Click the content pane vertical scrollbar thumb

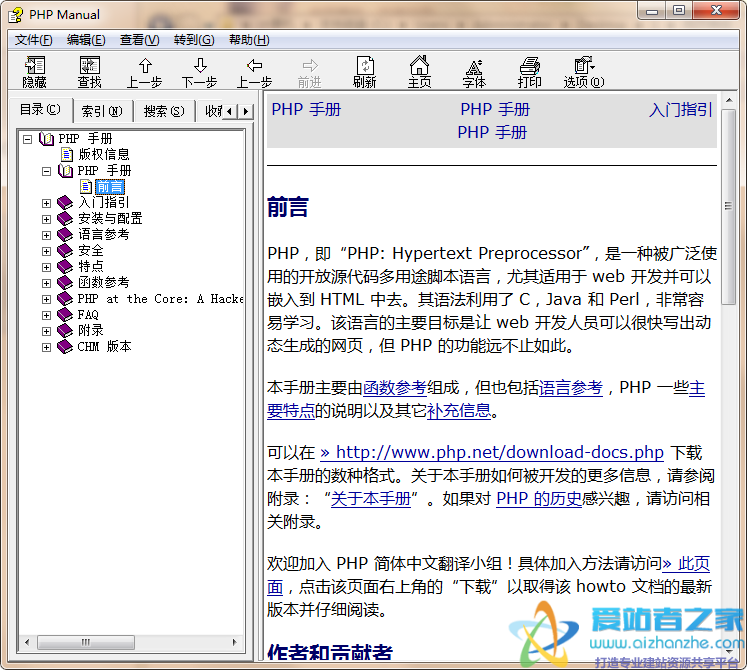[728, 206]
